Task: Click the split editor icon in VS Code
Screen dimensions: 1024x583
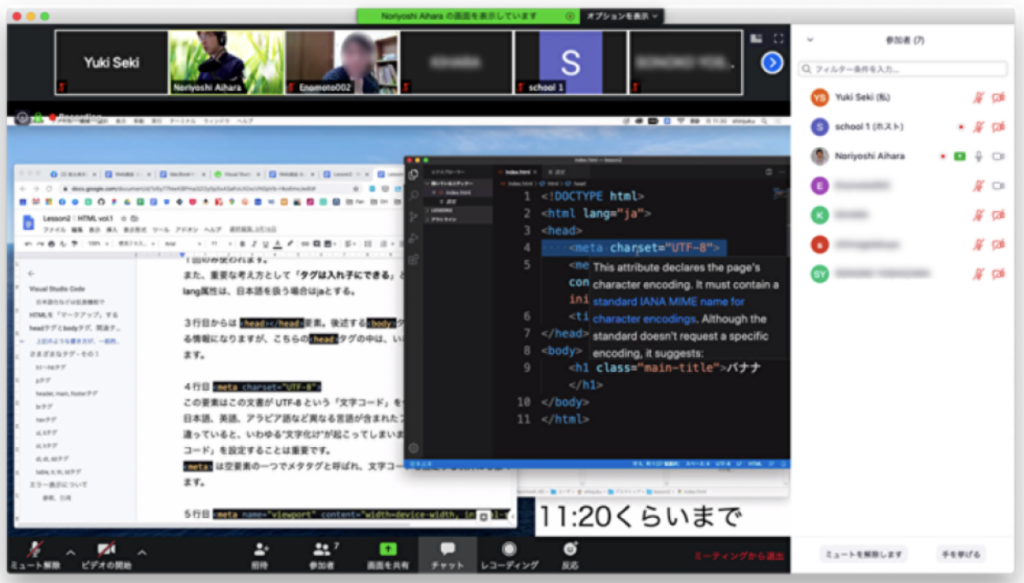Action: click(x=769, y=172)
